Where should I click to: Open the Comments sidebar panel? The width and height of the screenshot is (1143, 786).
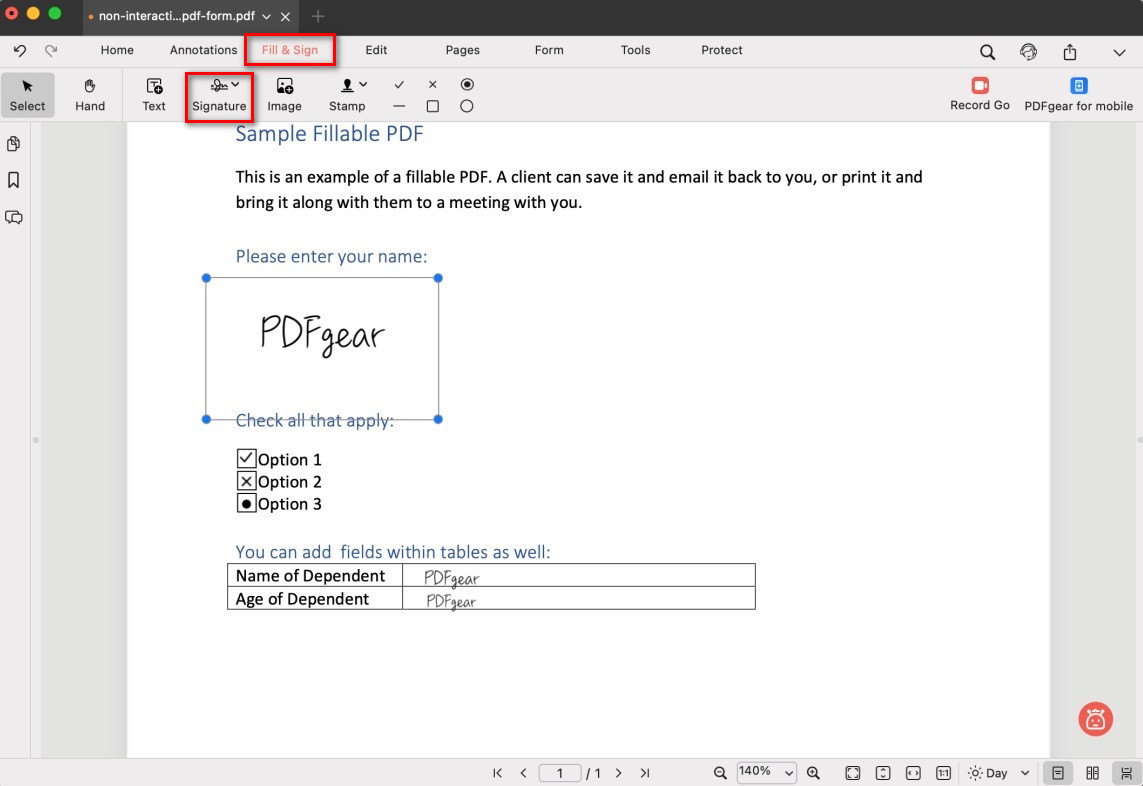14,217
